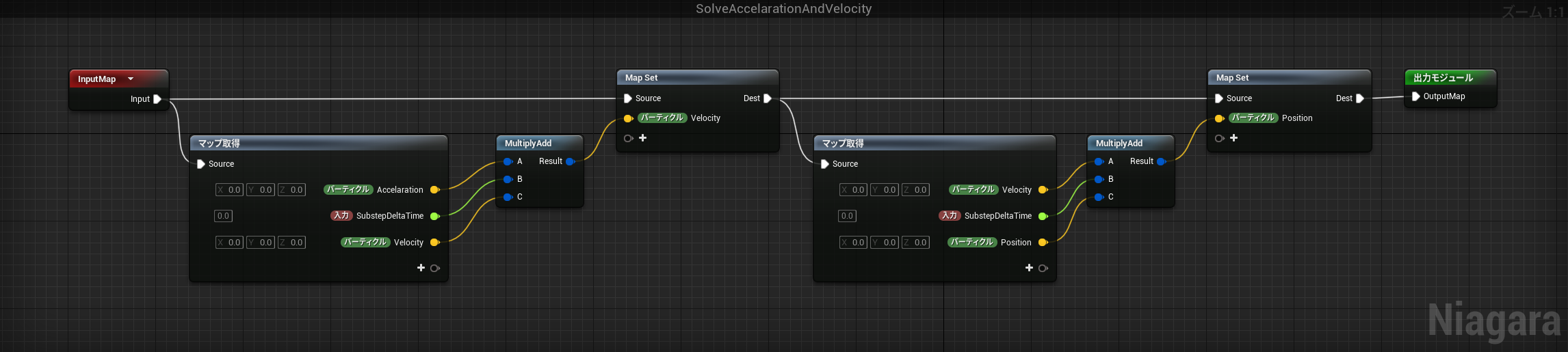Edit right Velocity default Y value field
Screen dimensions: 1568x352
tap(885, 190)
